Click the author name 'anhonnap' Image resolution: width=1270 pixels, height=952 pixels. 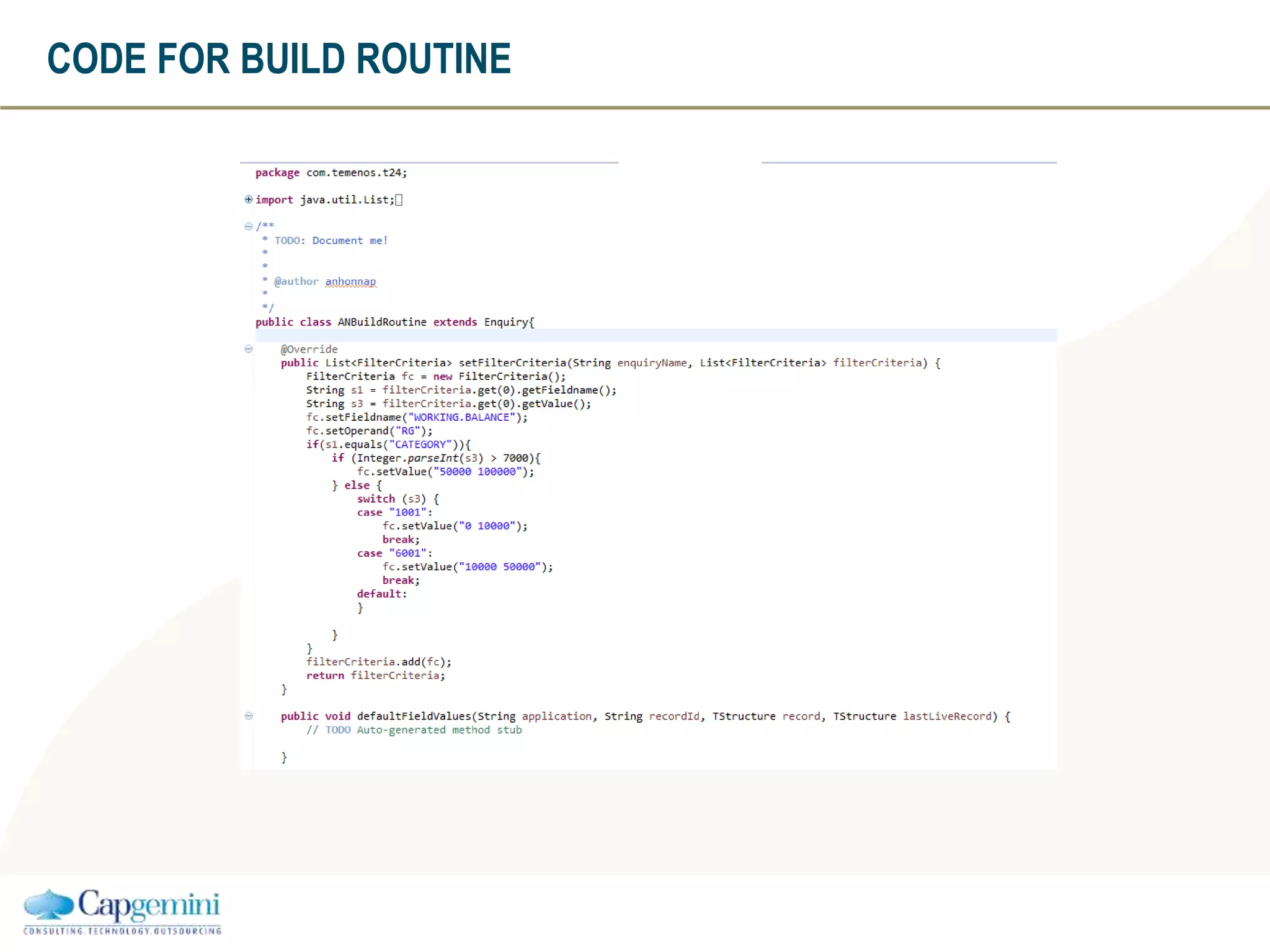(350, 281)
